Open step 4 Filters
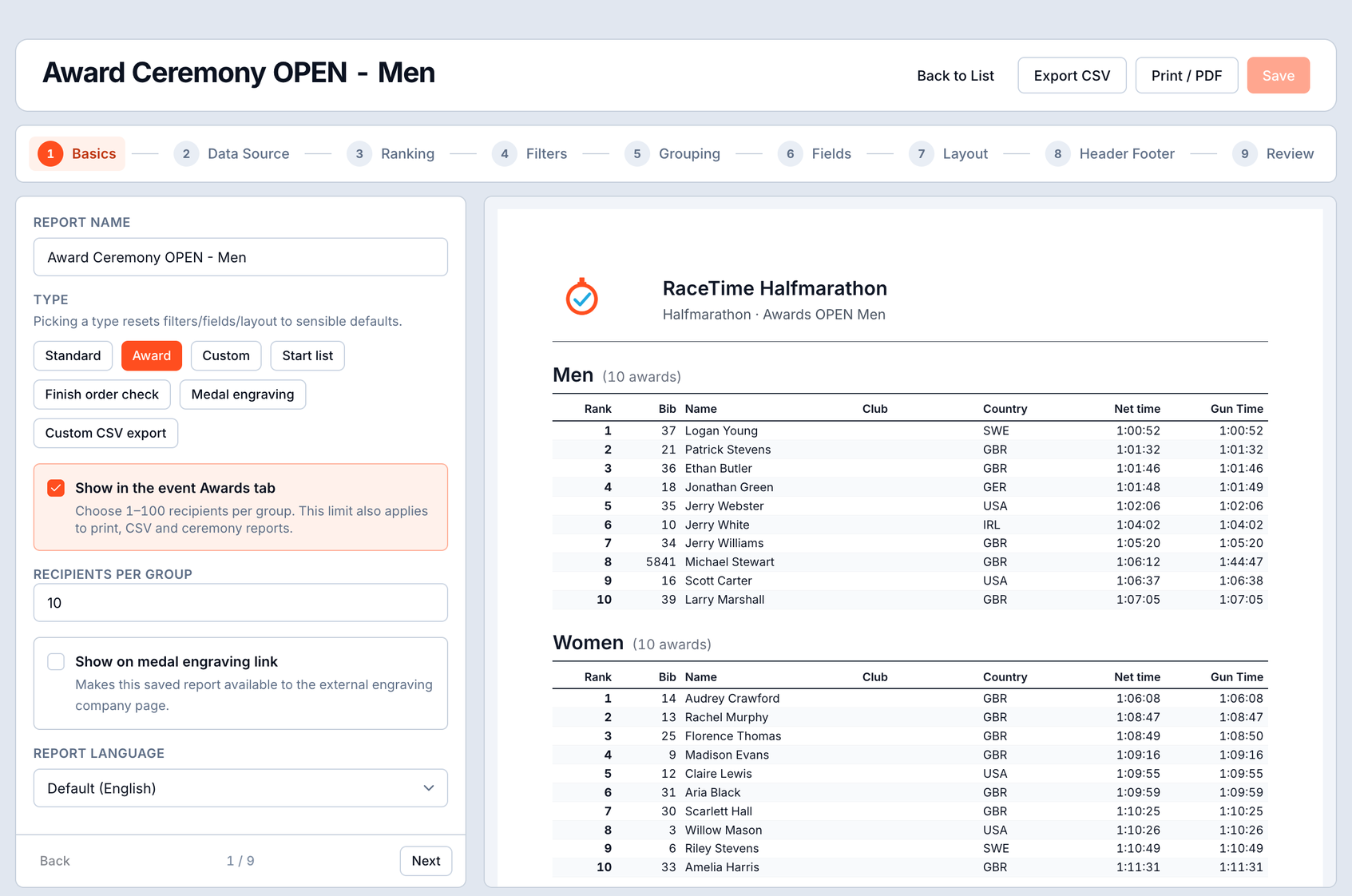Screen dimensions: 1352x896 [530, 153]
